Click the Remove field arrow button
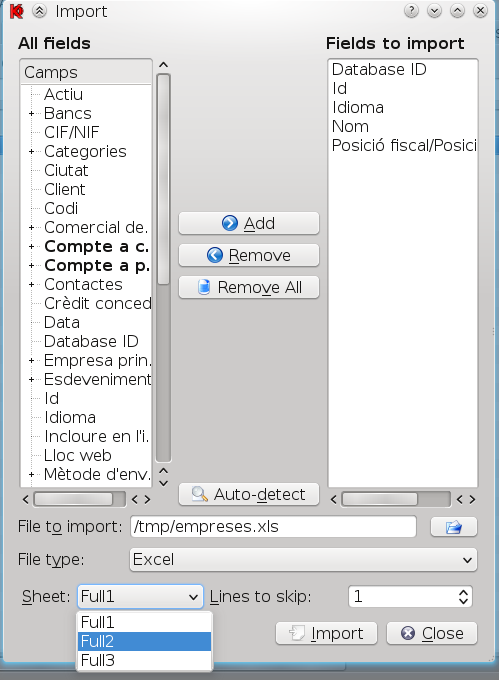The image size is (499, 680). click(x=249, y=255)
